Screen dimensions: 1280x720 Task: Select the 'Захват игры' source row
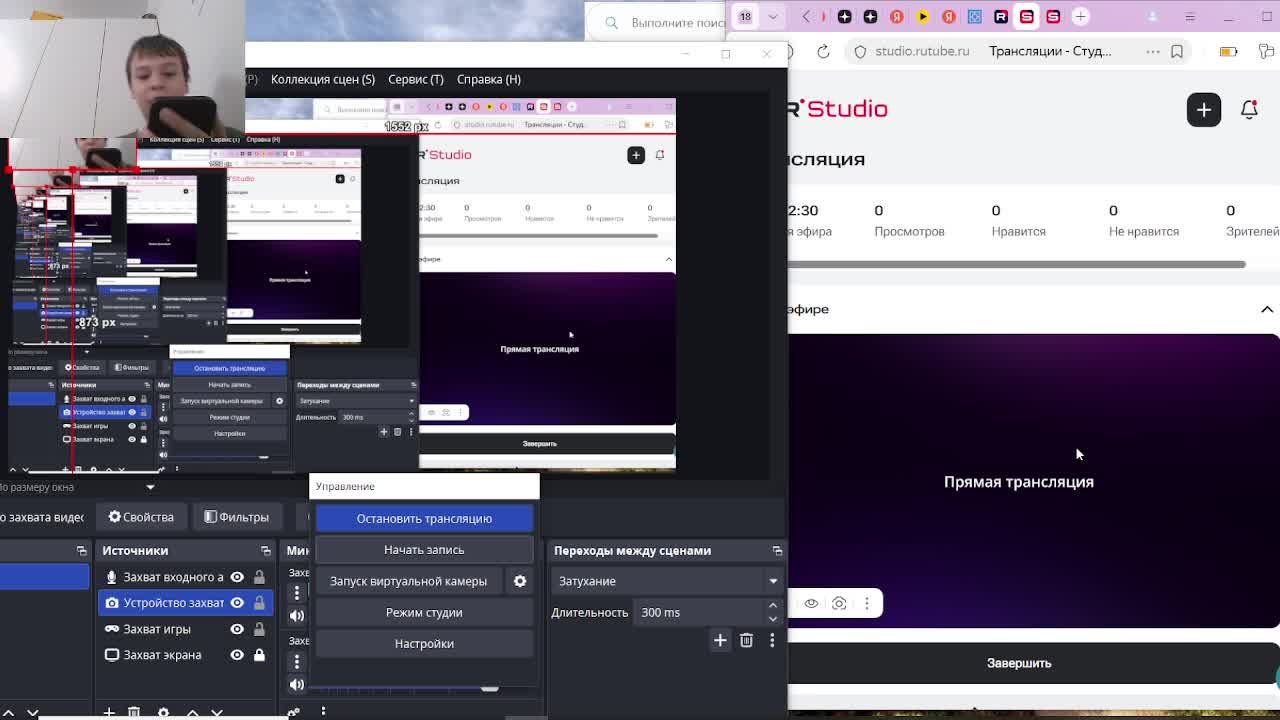click(185, 629)
